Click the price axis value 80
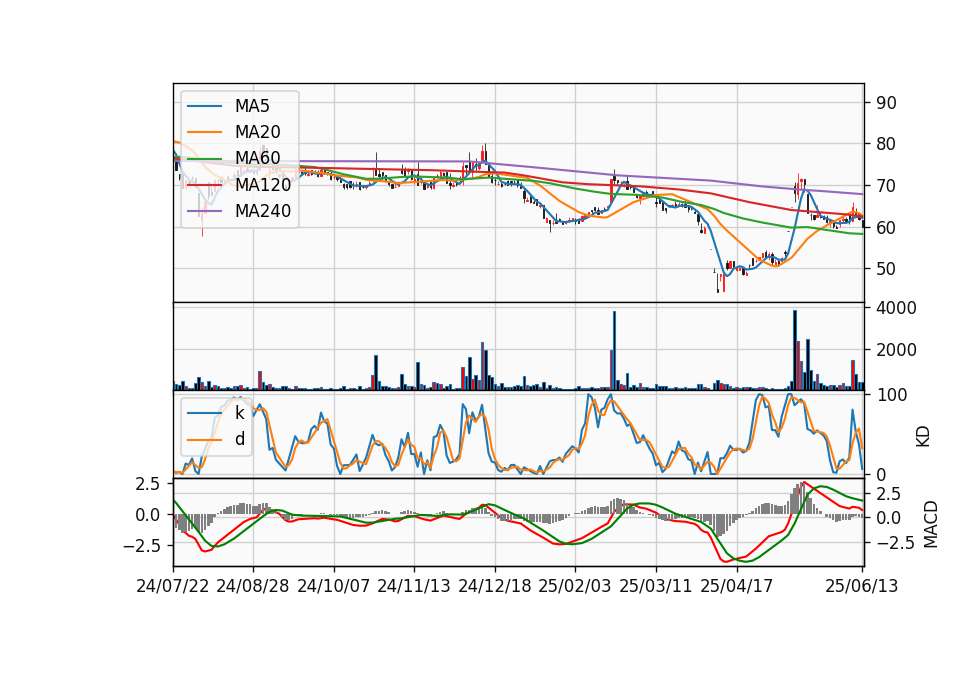 tap(886, 144)
